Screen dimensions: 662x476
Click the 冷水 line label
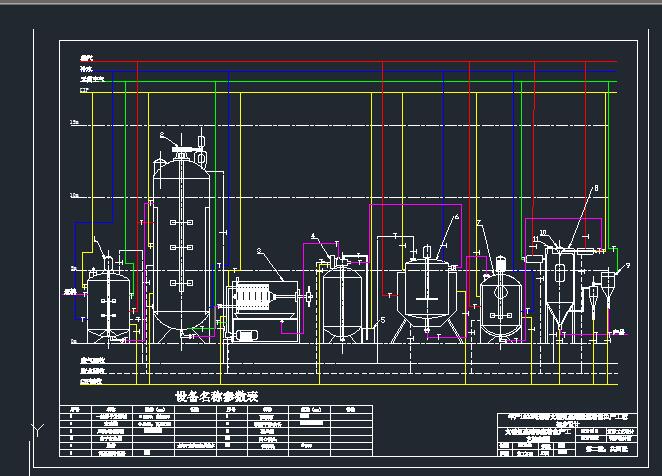[x=86, y=68]
